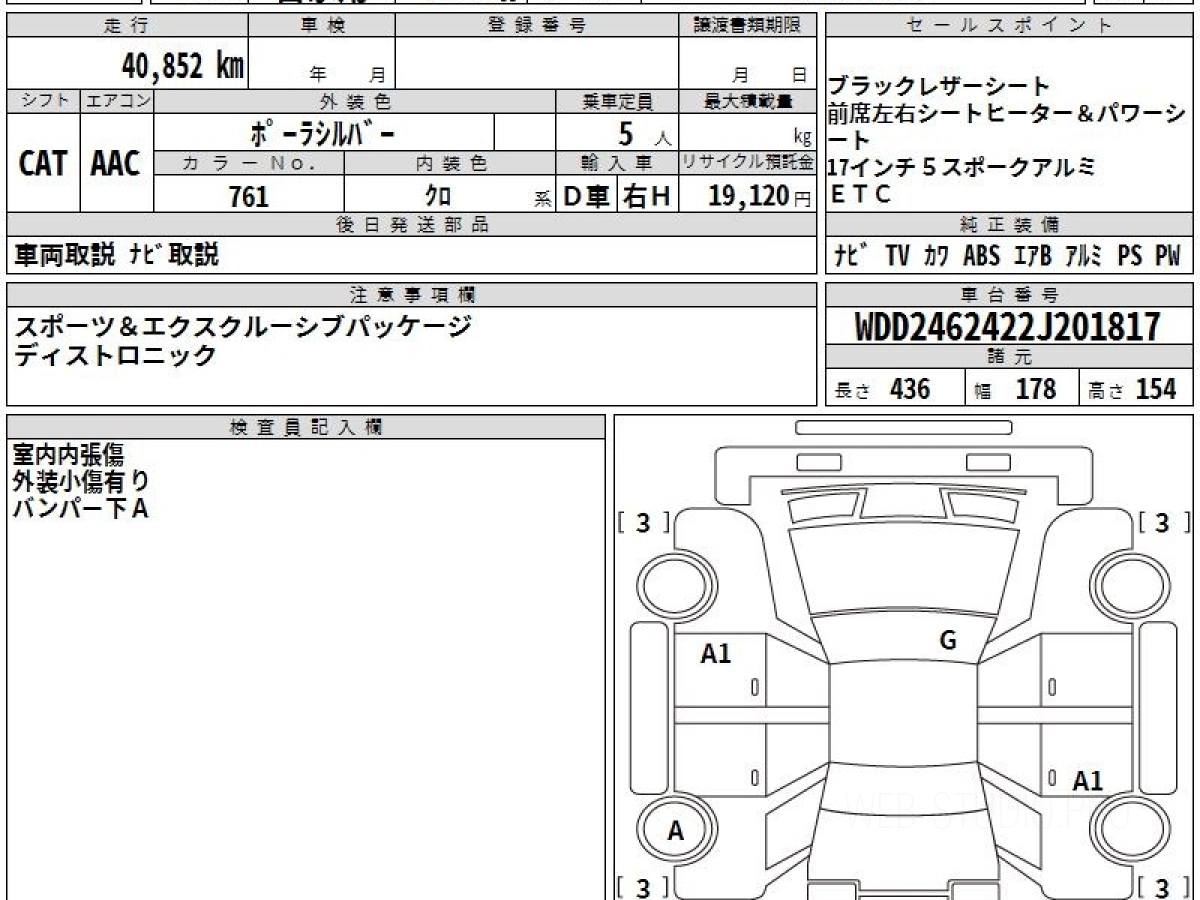The height and width of the screenshot is (900, 1200).
Task: Select the inspector note 外装小傷有り
Action: [x=81, y=481]
